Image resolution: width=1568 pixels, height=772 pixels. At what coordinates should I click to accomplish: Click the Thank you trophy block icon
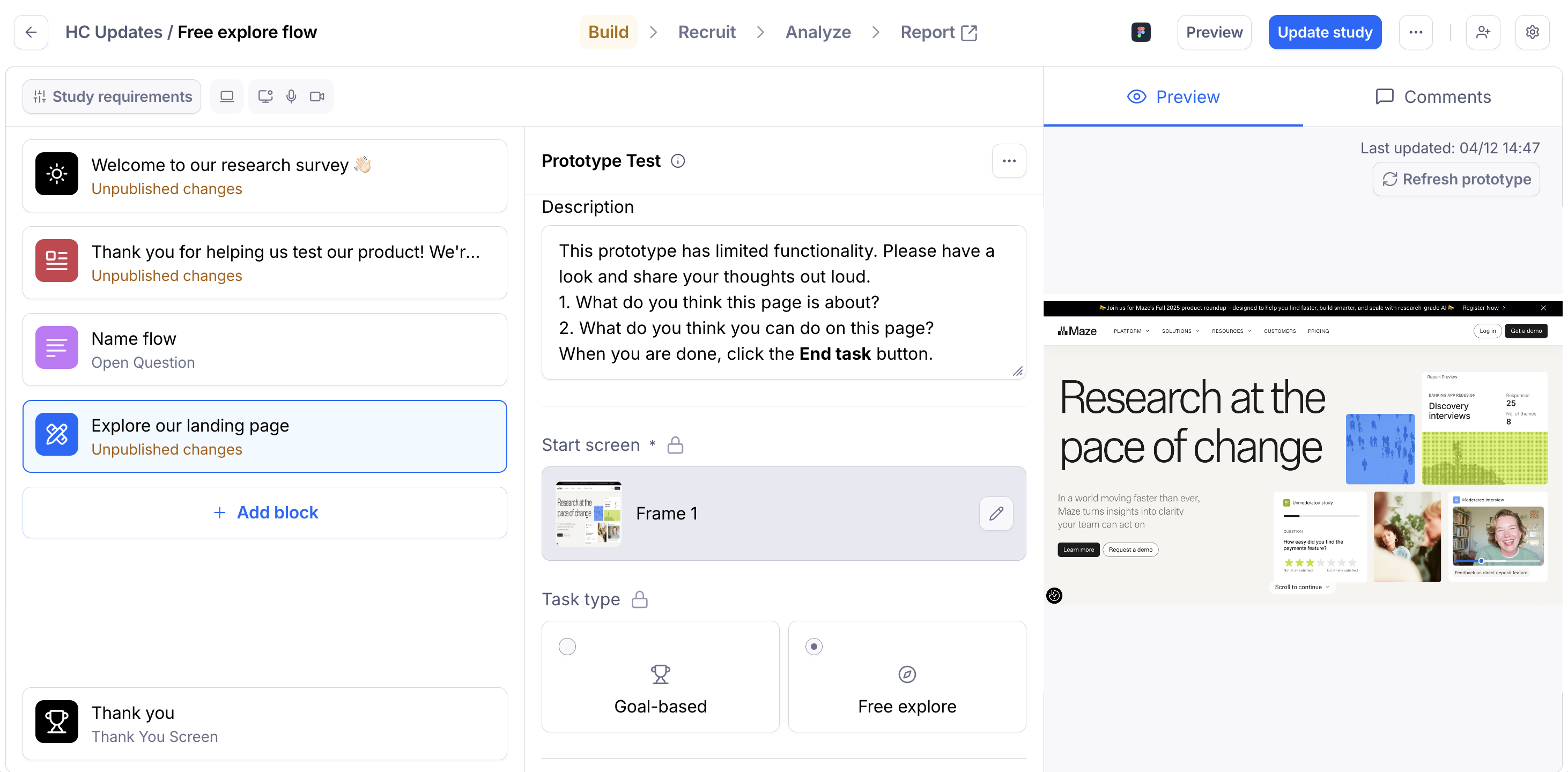coord(57,722)
